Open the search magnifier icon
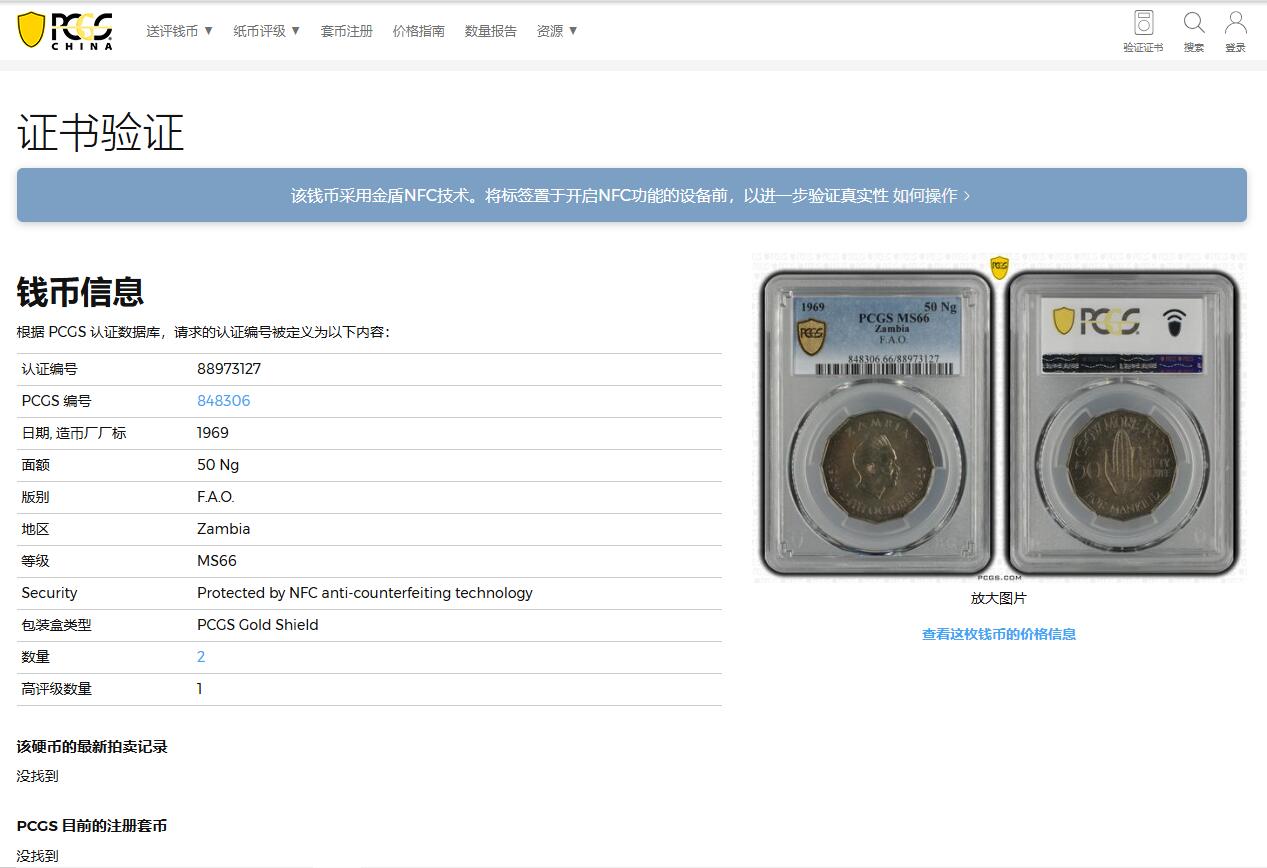Screen dimensions: 1267x868 coord(1194,31)
